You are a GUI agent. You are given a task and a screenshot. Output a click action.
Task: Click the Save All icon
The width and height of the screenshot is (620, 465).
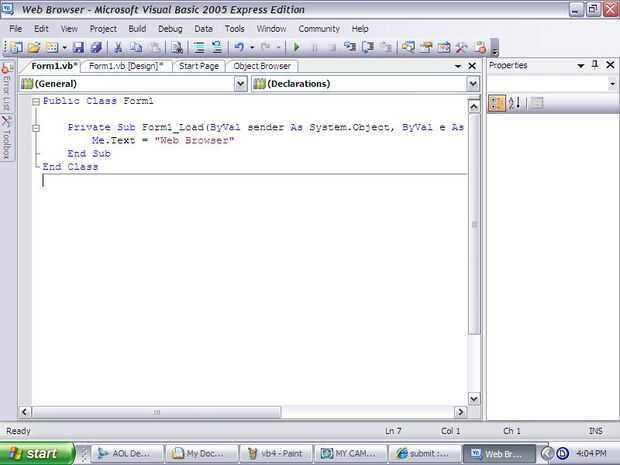[x=96, y=47]
